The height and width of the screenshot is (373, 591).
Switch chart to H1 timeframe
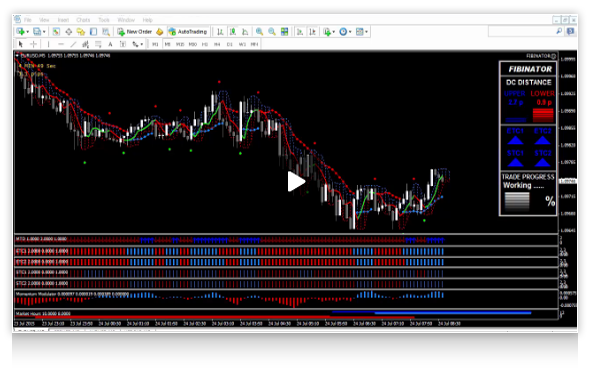pyautogui.click(x=205, y=44)
